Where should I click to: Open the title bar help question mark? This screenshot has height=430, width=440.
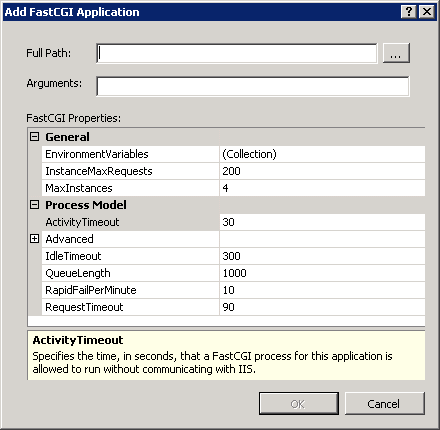(409, 12)
